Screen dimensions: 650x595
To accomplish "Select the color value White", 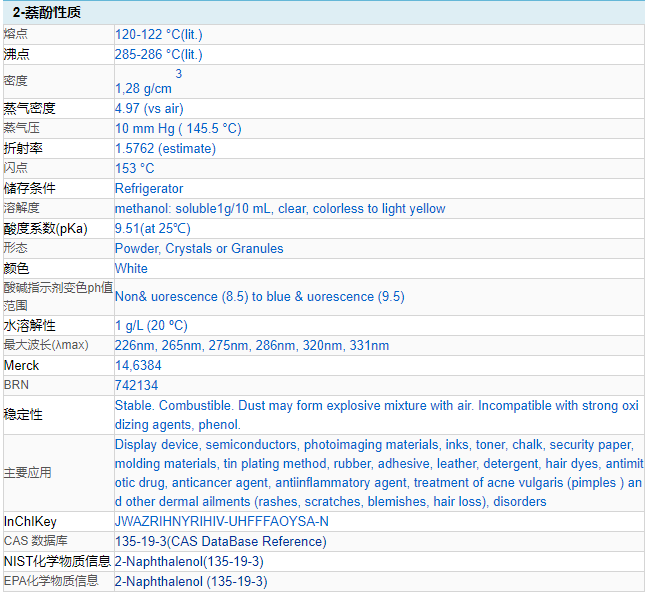I will point(131,268).
